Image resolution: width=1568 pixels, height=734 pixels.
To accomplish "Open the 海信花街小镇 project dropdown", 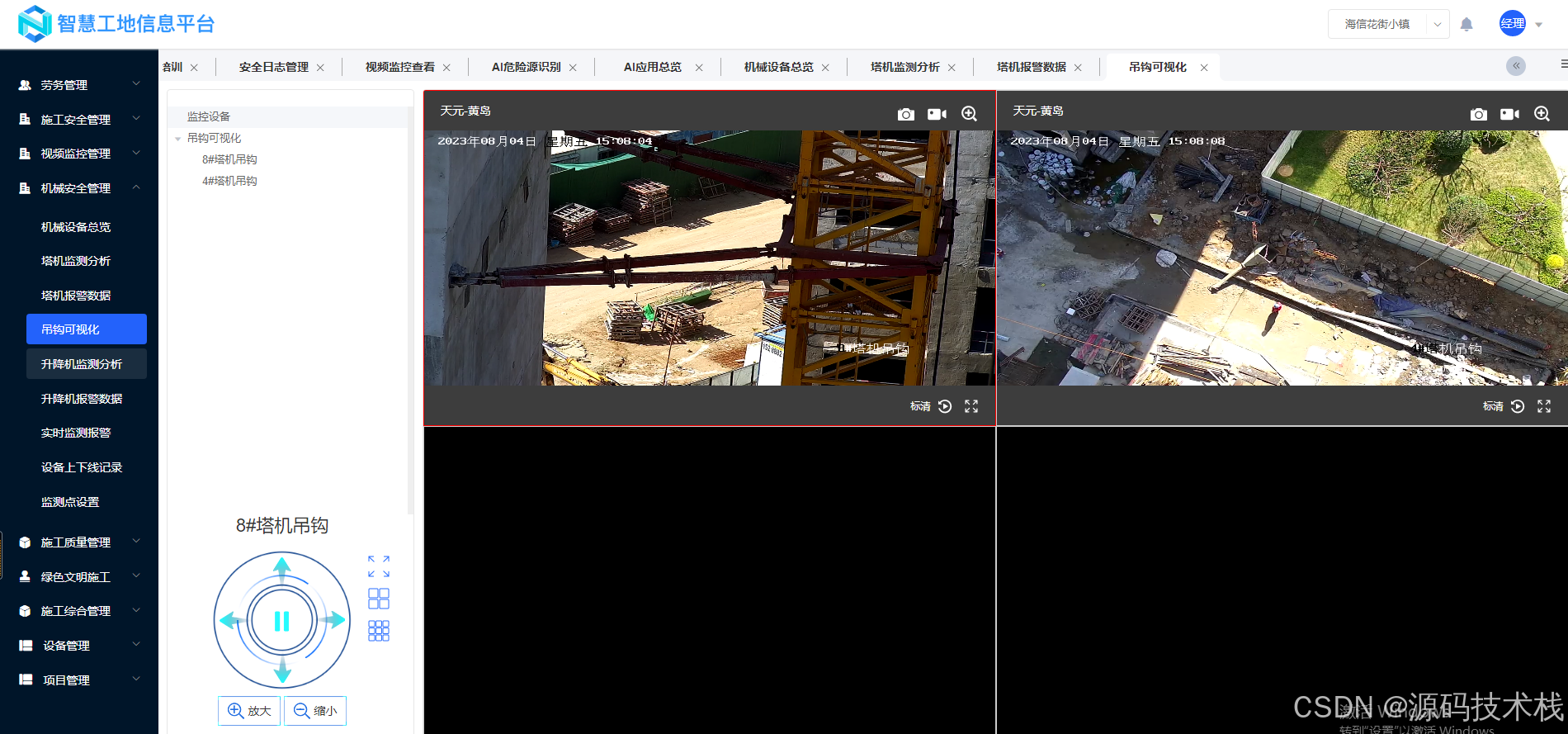I will [1388, 24].
